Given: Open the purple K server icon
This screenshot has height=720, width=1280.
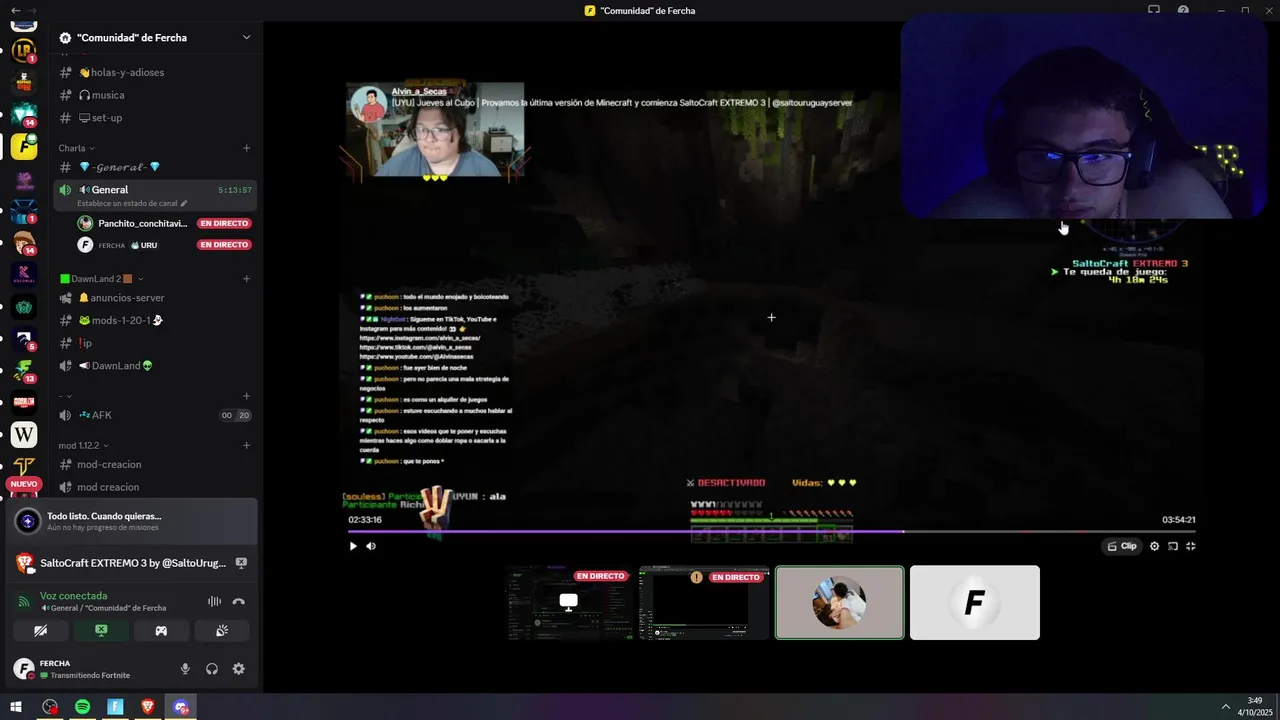Looking at the screenshot, I should [x=24, y=274].
